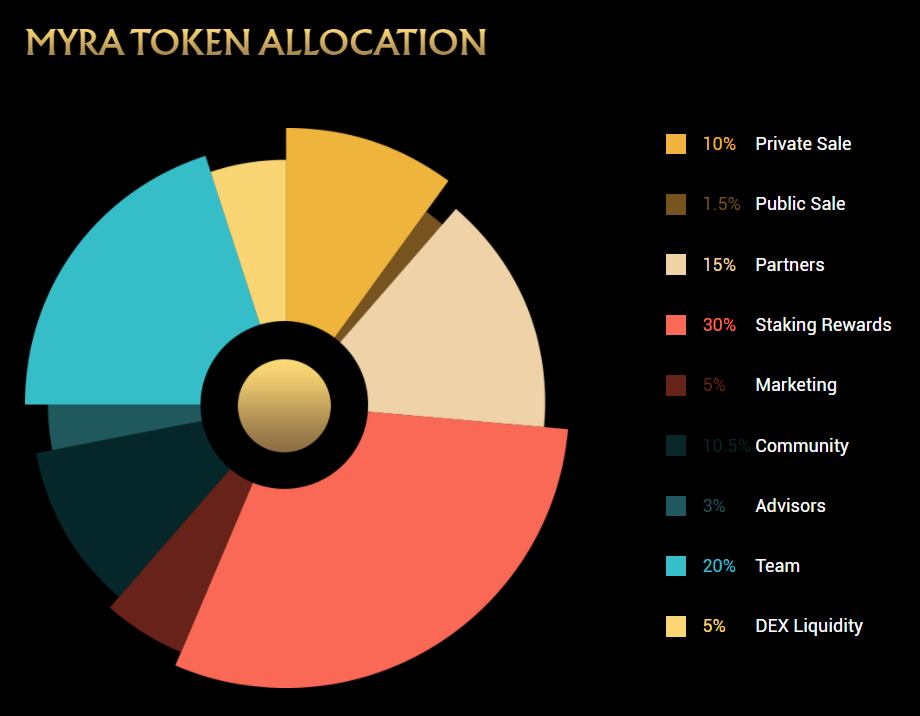Screen dimensions: 920x716
Task: Click the MYRA Token Allocation title
Action: coord(256,42)
